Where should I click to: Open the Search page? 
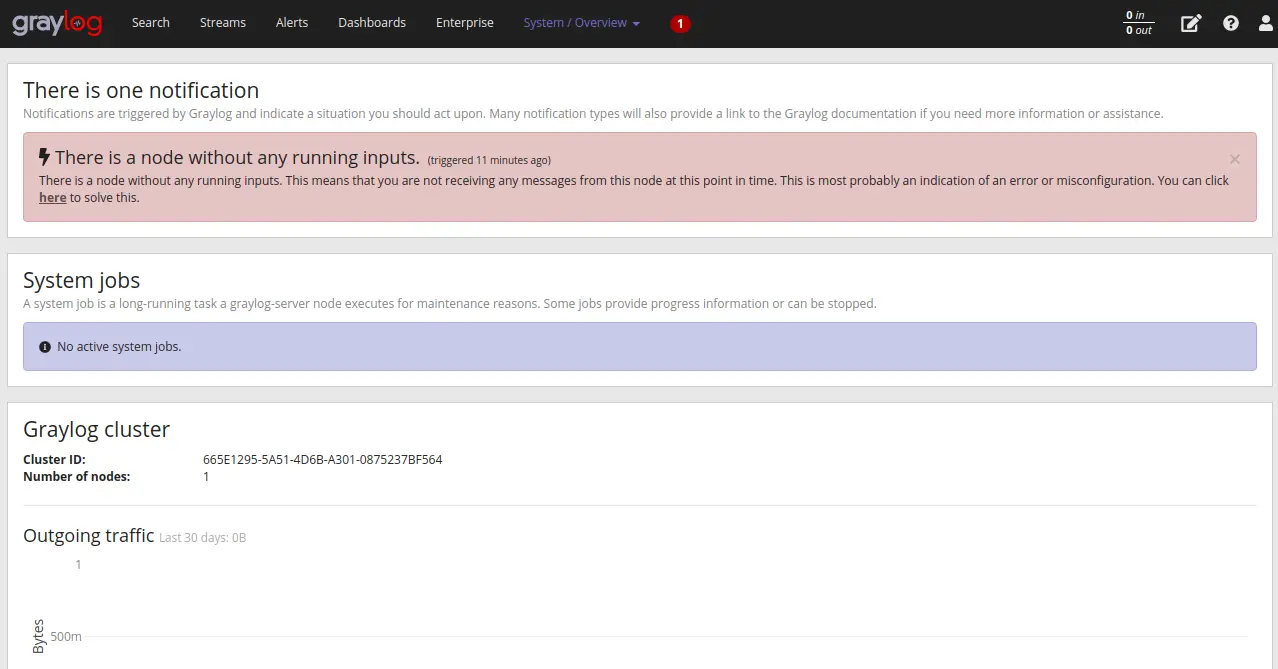[x=151, y=23]
